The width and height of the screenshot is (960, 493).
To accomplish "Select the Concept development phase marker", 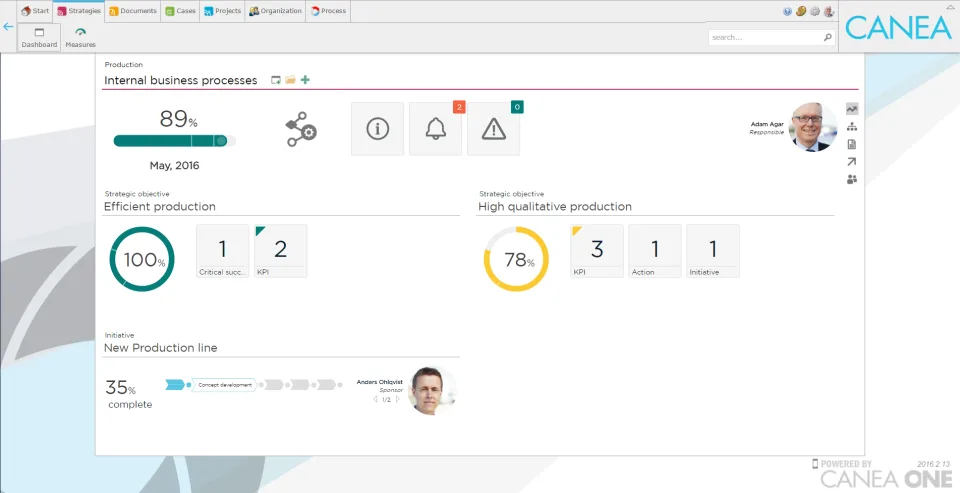I will (224, 385).
